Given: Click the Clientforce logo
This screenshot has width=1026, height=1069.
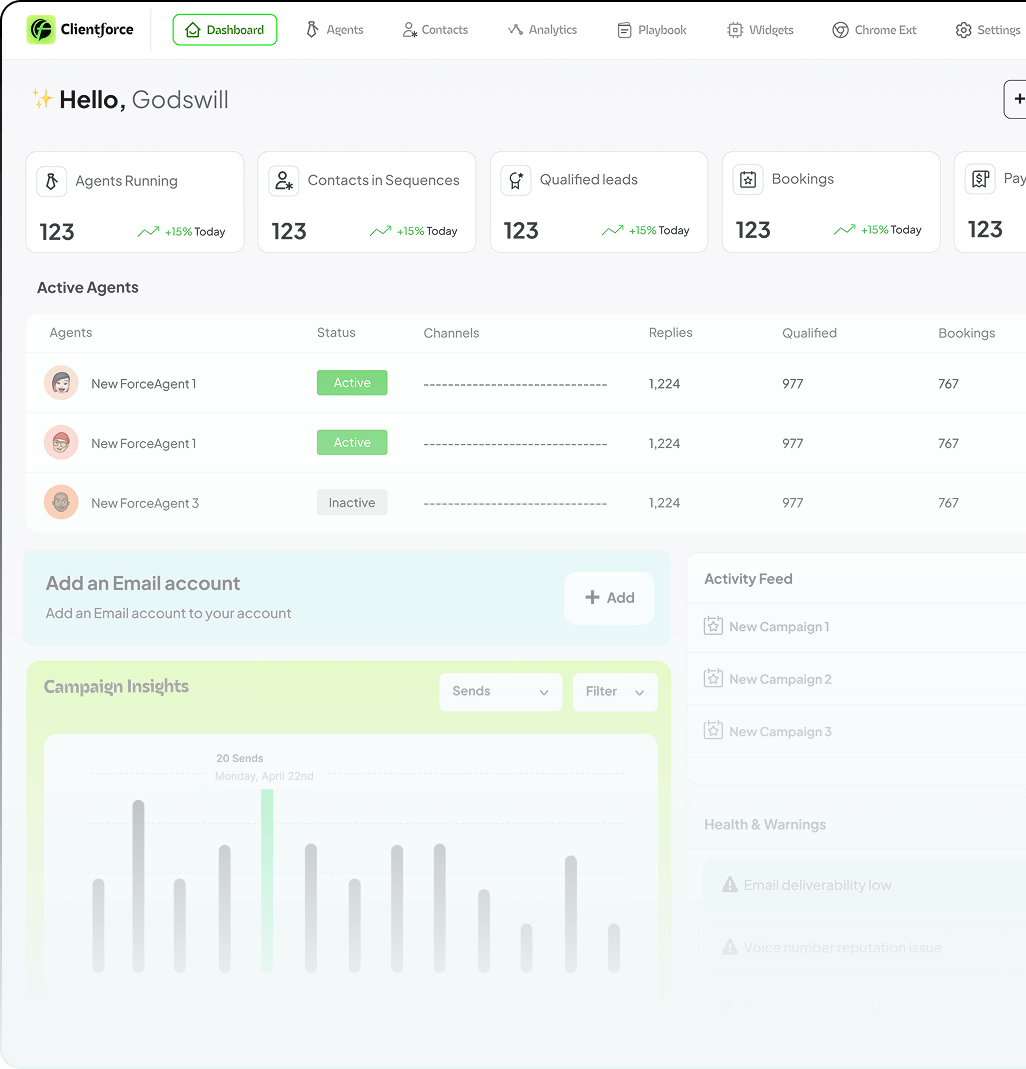Looking at the screenshot, I should (x=80, y=29).
